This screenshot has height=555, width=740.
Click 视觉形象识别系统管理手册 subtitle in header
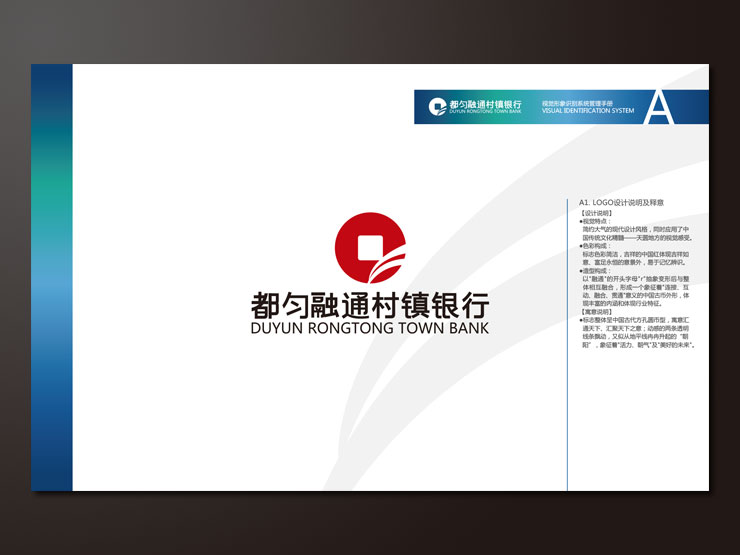[577, 103]
